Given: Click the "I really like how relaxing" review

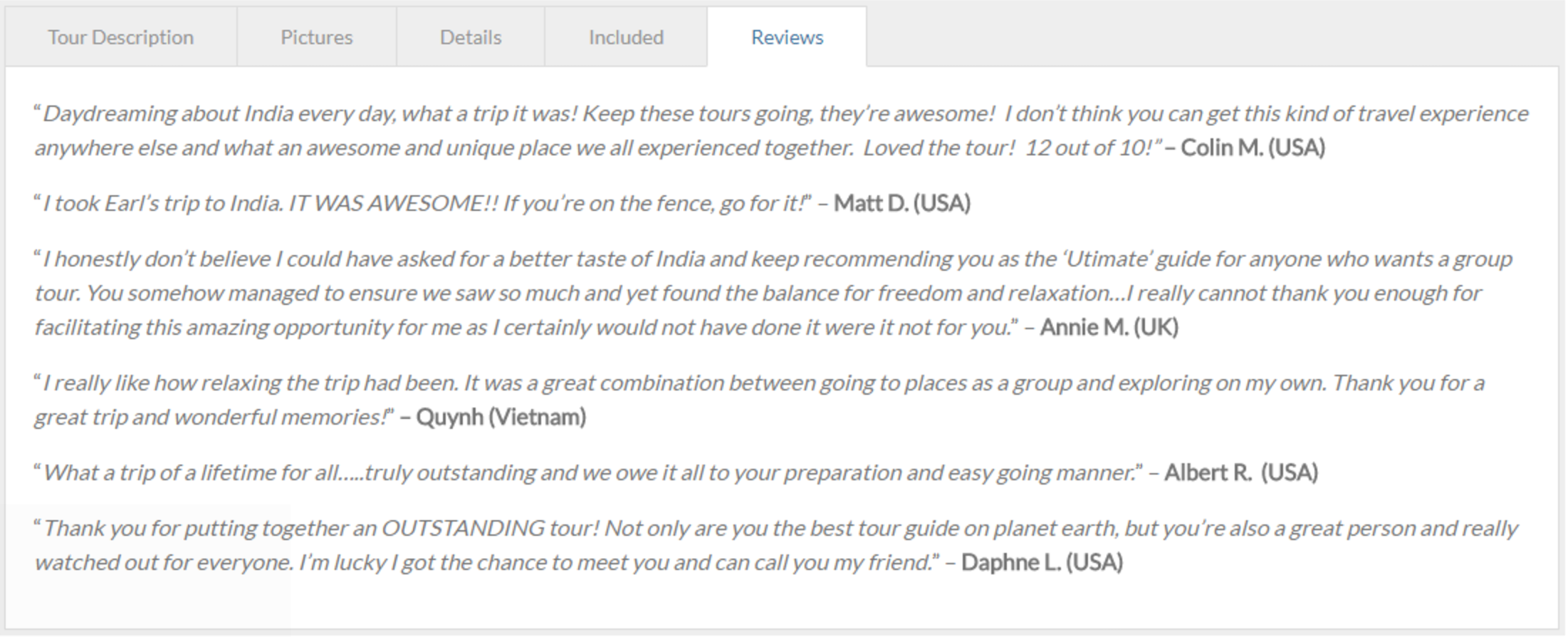Looking at the screenshot, I should click(x=759, y=400).
